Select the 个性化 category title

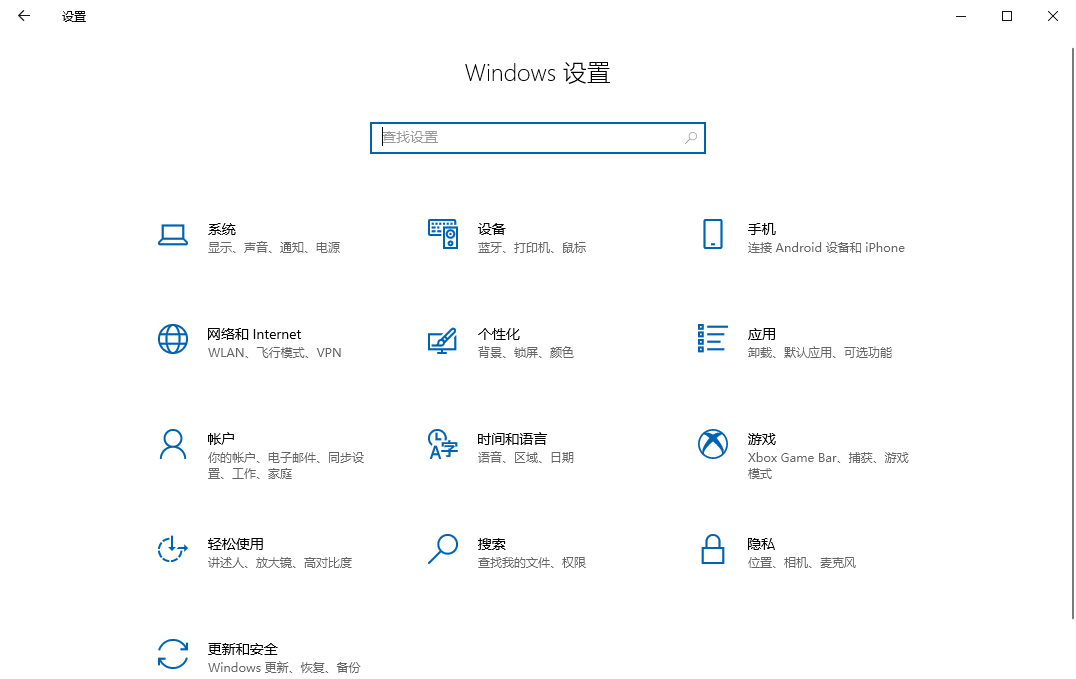click(499, 334)
